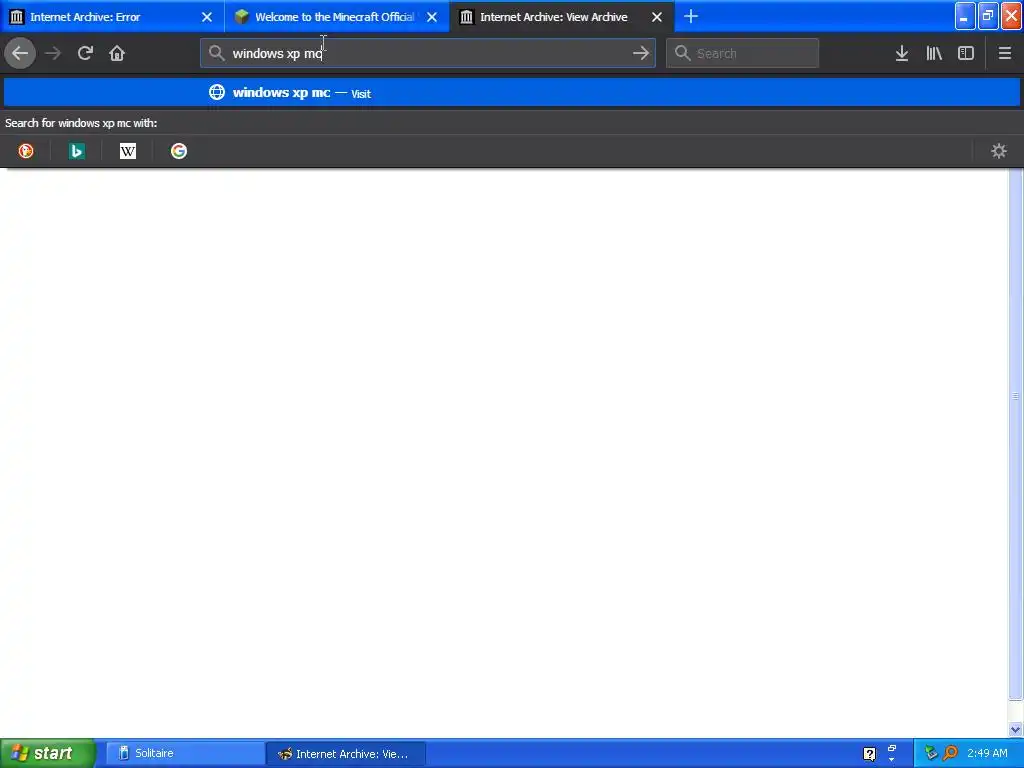
Task: Click scrollbar down arrow of the page
Action: tap(1016, 729)
